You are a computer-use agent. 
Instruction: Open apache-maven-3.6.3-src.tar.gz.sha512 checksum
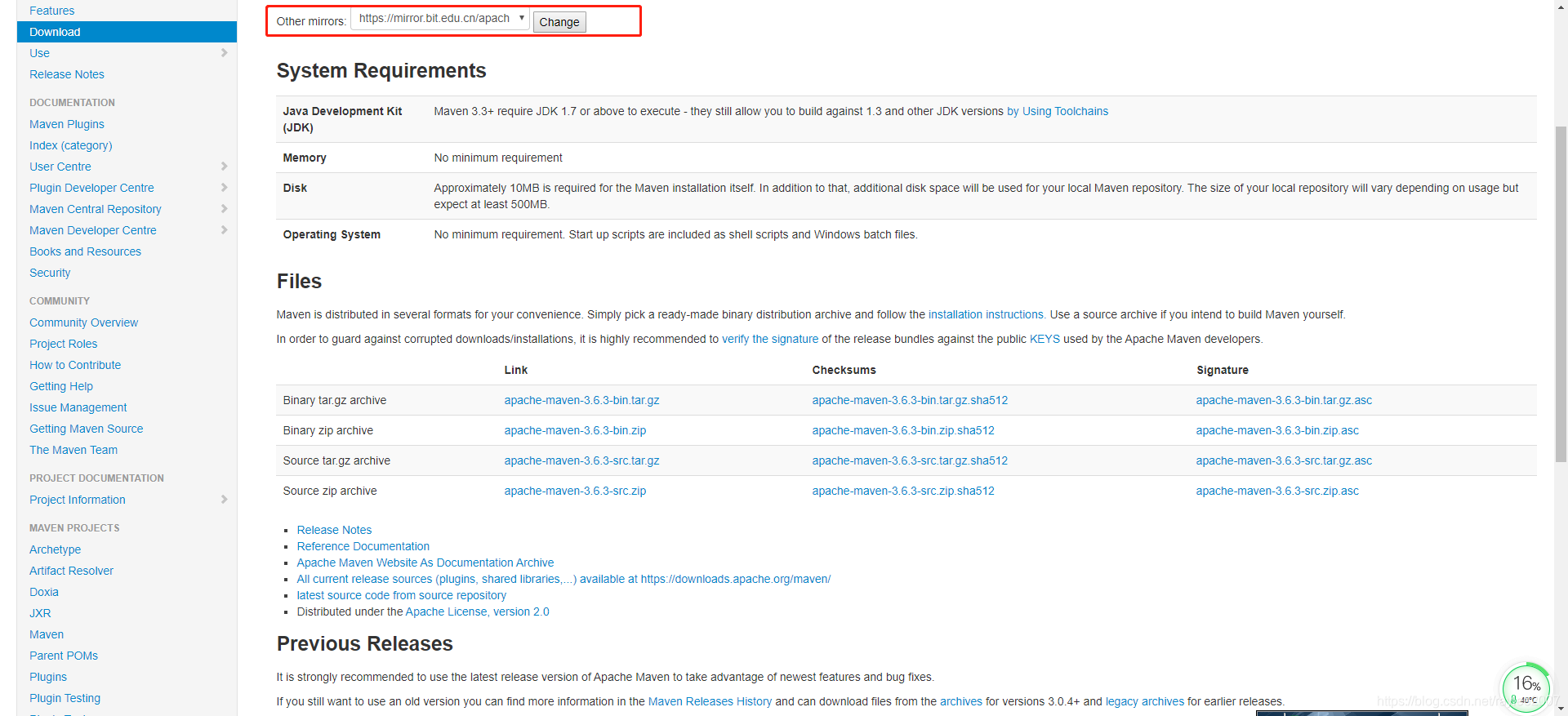point(910,460)
